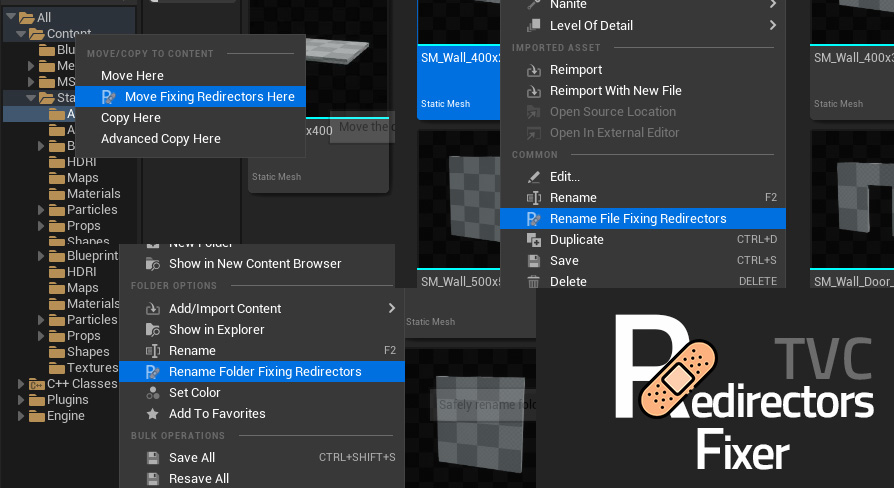The height and width of the screenshot is (488, 894).
Task: Expand the Blueprint folder arrow
Action: tap(40, 256)
